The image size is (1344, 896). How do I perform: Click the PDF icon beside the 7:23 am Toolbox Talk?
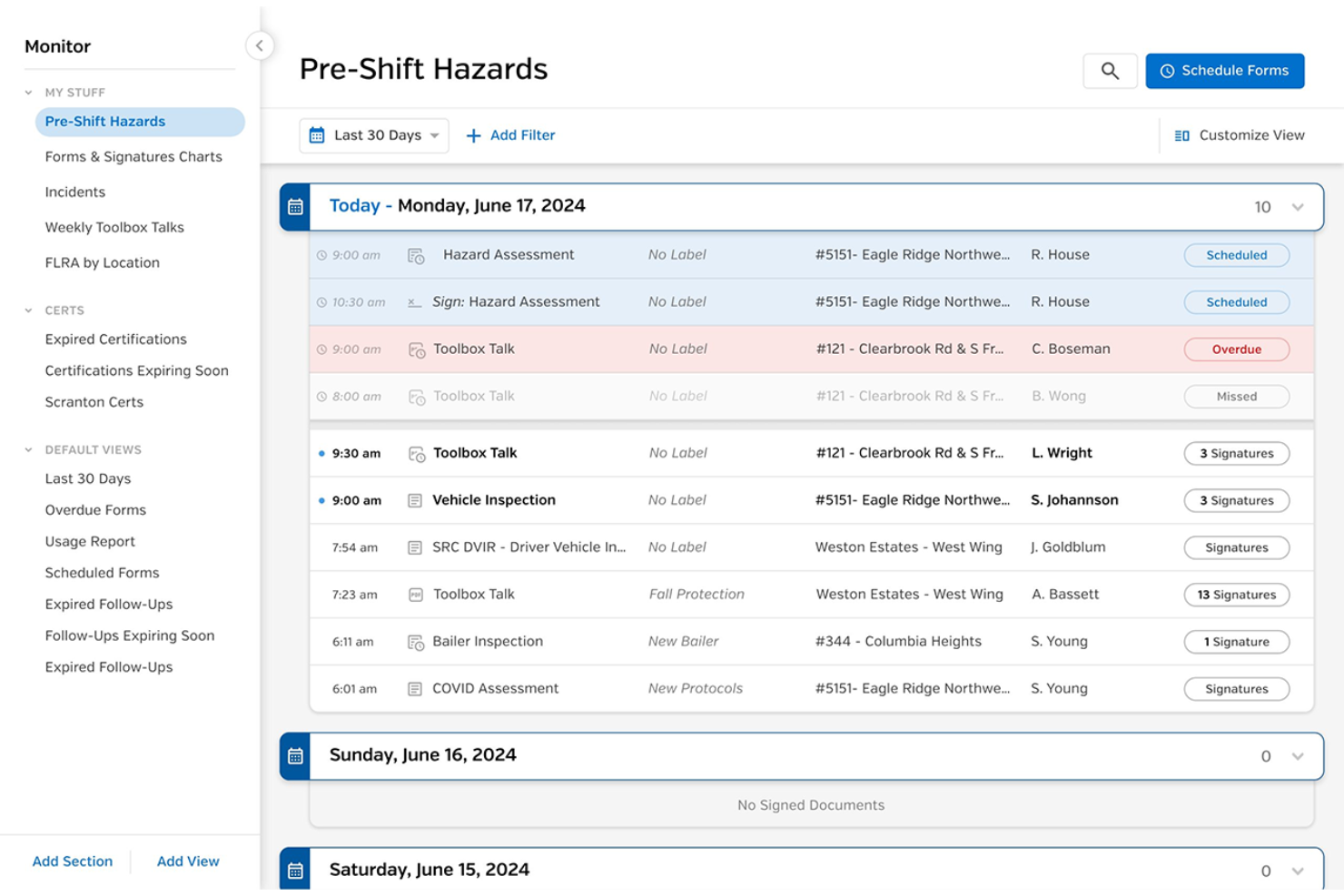pyautogui.click(x=415, y=594)
